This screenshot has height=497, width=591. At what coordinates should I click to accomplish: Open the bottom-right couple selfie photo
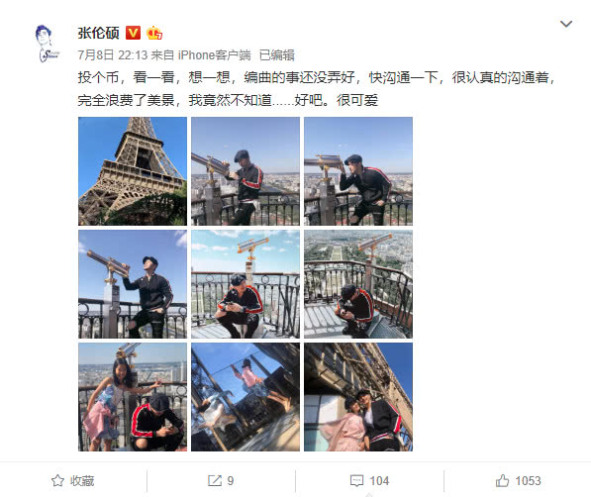[358, 397]
